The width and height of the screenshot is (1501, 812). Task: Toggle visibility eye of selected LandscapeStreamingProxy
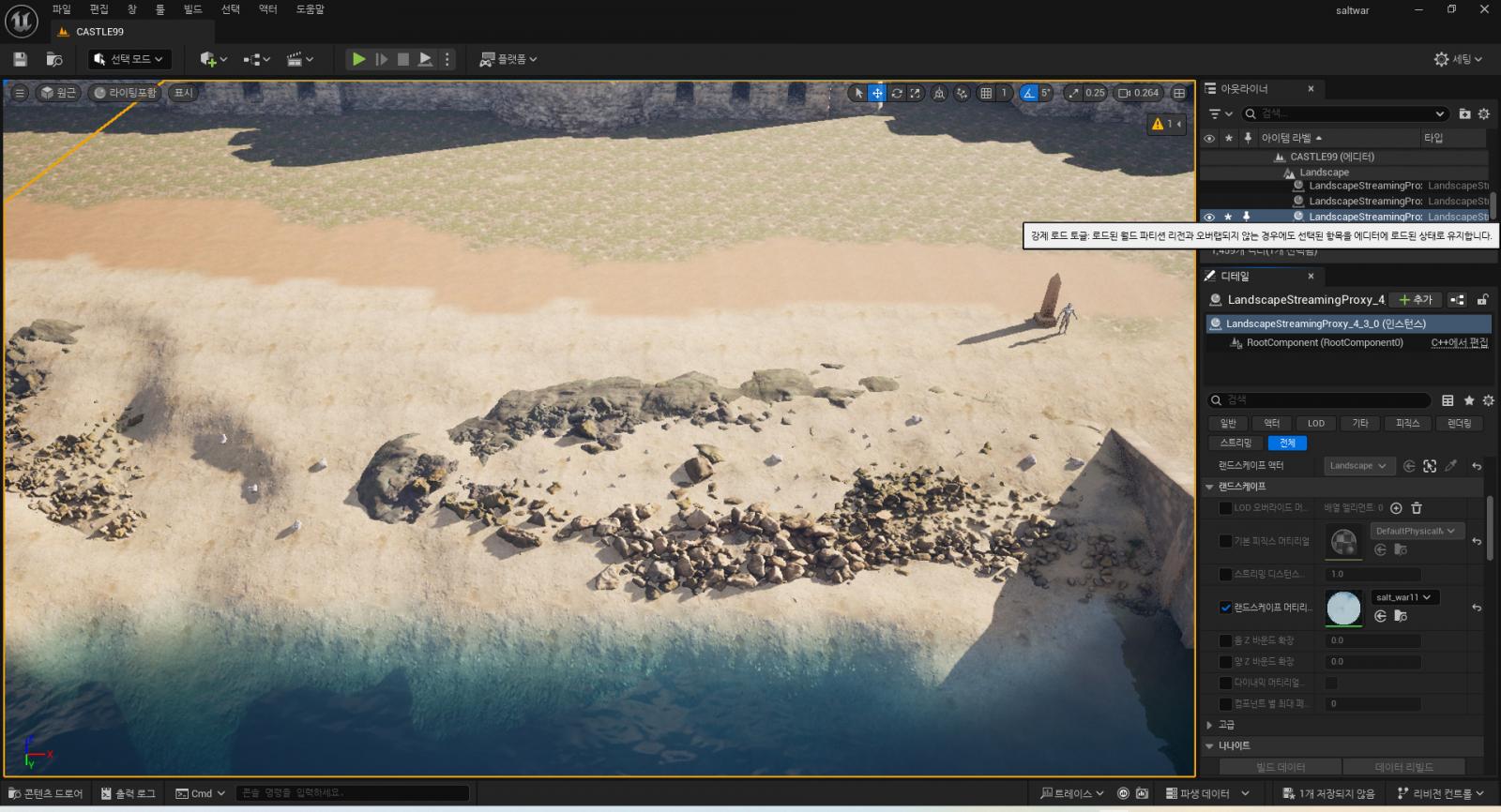1209,217
